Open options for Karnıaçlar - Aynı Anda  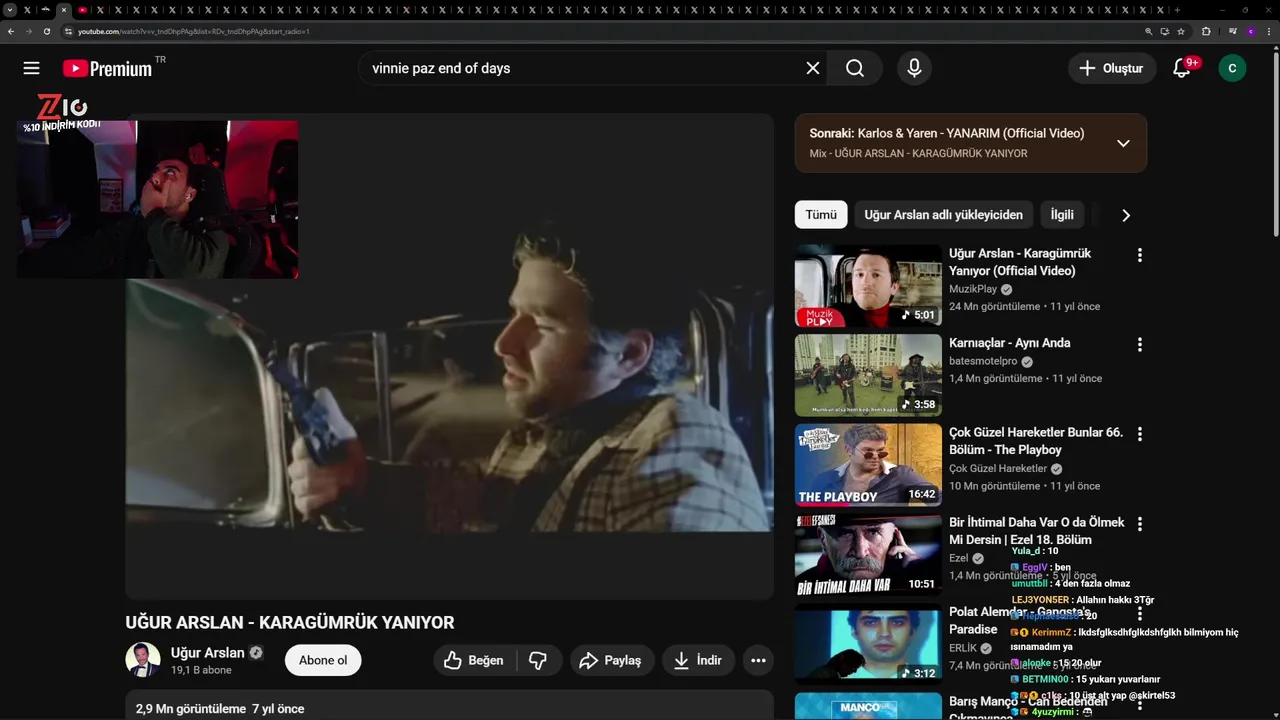coord(1139,344)
